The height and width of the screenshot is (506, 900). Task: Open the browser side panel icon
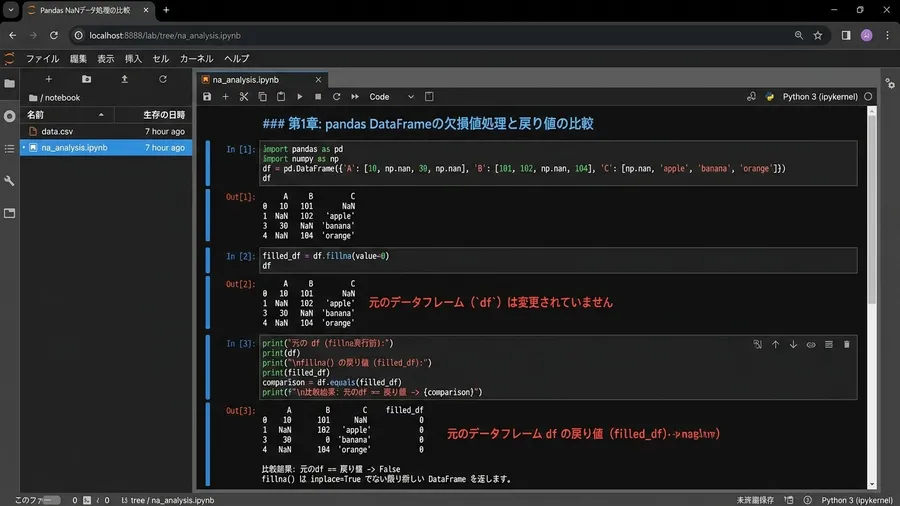pyautogui.click(x=846, y=36)
